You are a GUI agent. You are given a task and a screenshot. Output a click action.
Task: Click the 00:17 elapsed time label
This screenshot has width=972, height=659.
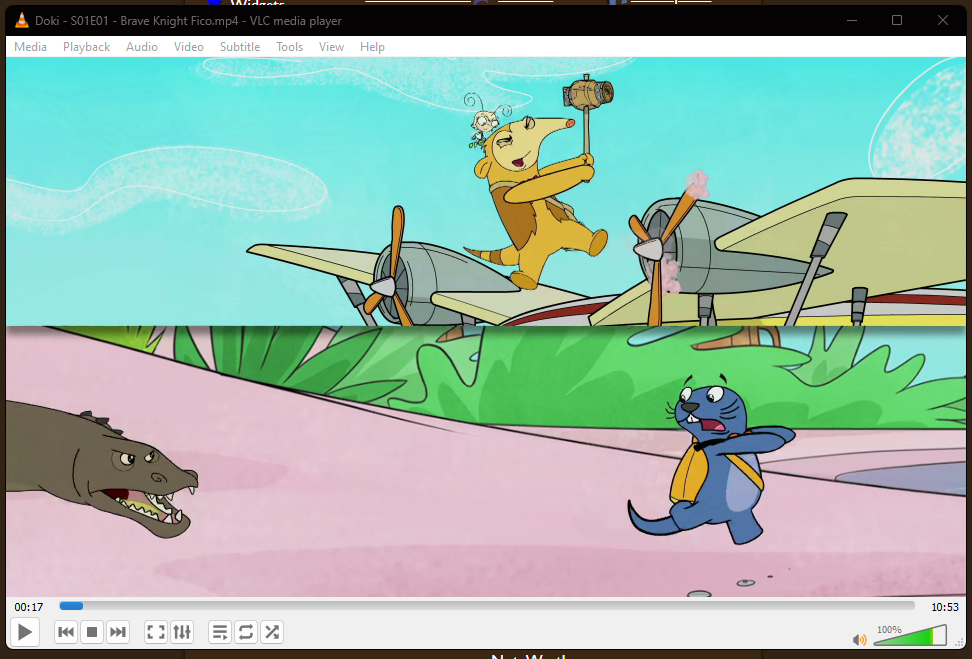[x=28, y=607]
